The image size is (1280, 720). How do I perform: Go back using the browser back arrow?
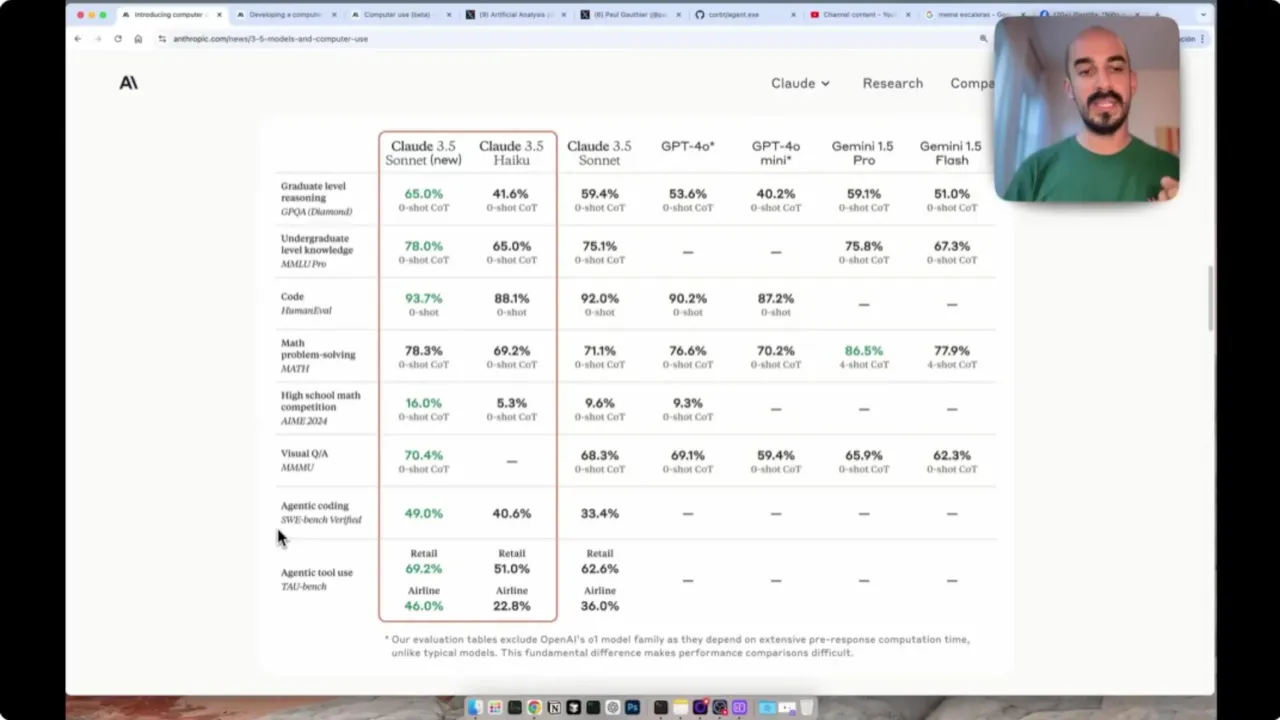click(x=78, y=38)
